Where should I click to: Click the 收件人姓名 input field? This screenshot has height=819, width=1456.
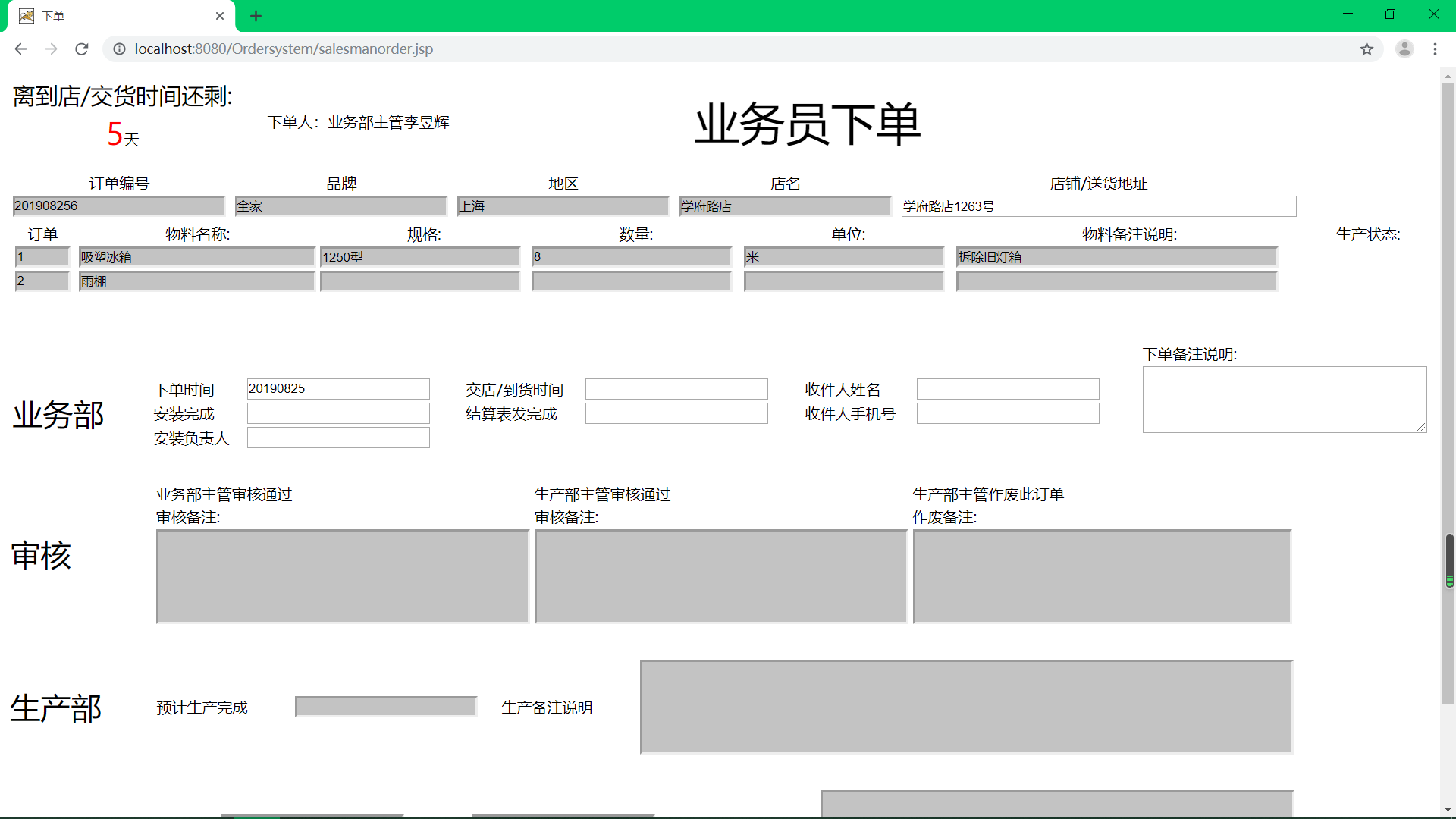pyautogui.click(x=1008, y=389)
